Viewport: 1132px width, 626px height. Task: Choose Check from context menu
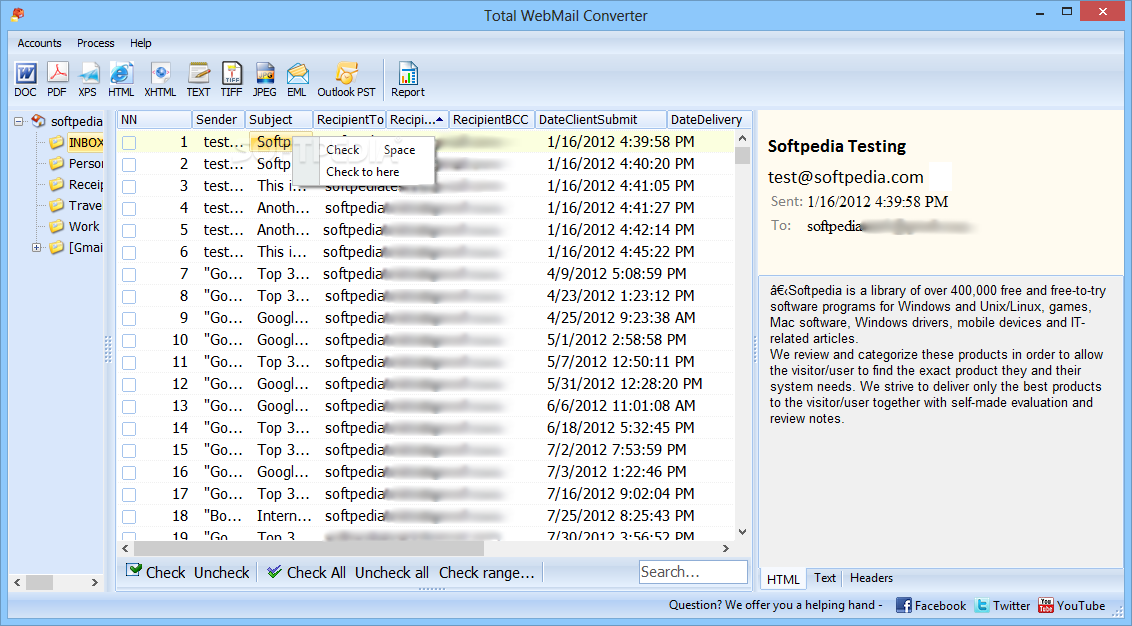coord(376,149)
